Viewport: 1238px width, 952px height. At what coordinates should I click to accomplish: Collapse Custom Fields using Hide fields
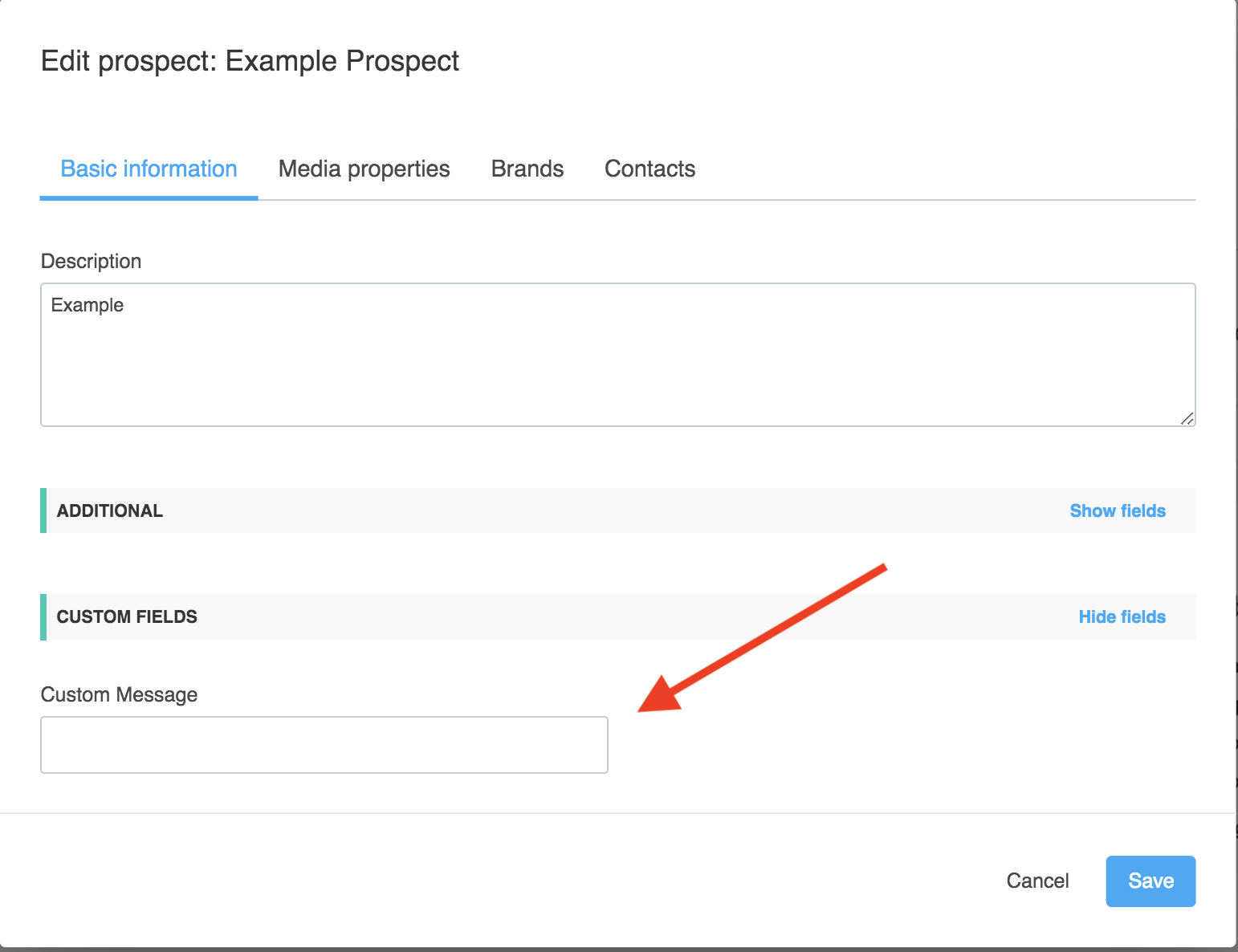coord(1122,617)
